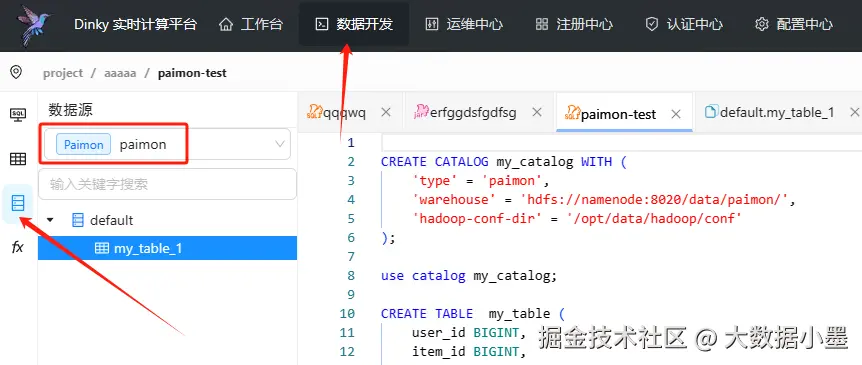Click the 'use catalog my_catalog;' line
Viewport: 862px width, 365px height.
pos(469,275)
